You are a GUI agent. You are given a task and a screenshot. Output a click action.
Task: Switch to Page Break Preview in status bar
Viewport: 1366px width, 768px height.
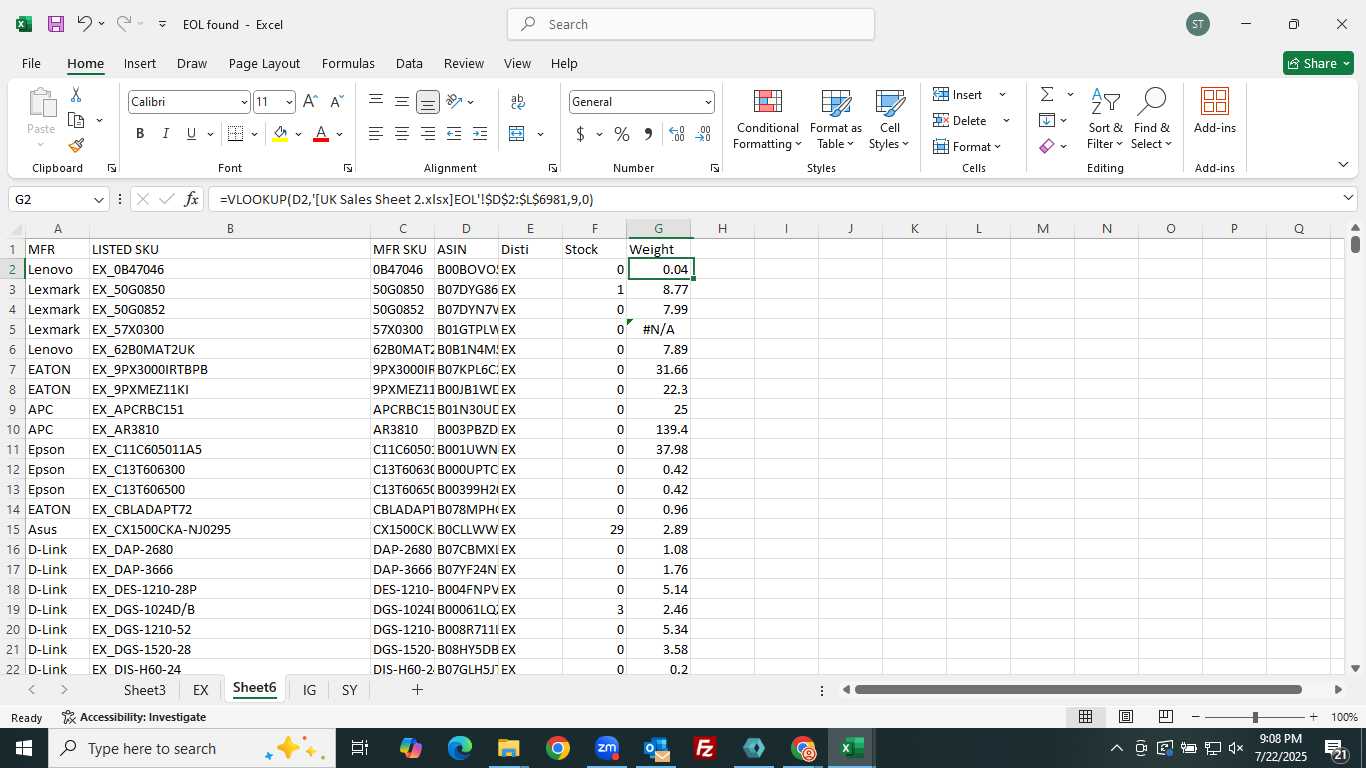tap(1165, 717)
